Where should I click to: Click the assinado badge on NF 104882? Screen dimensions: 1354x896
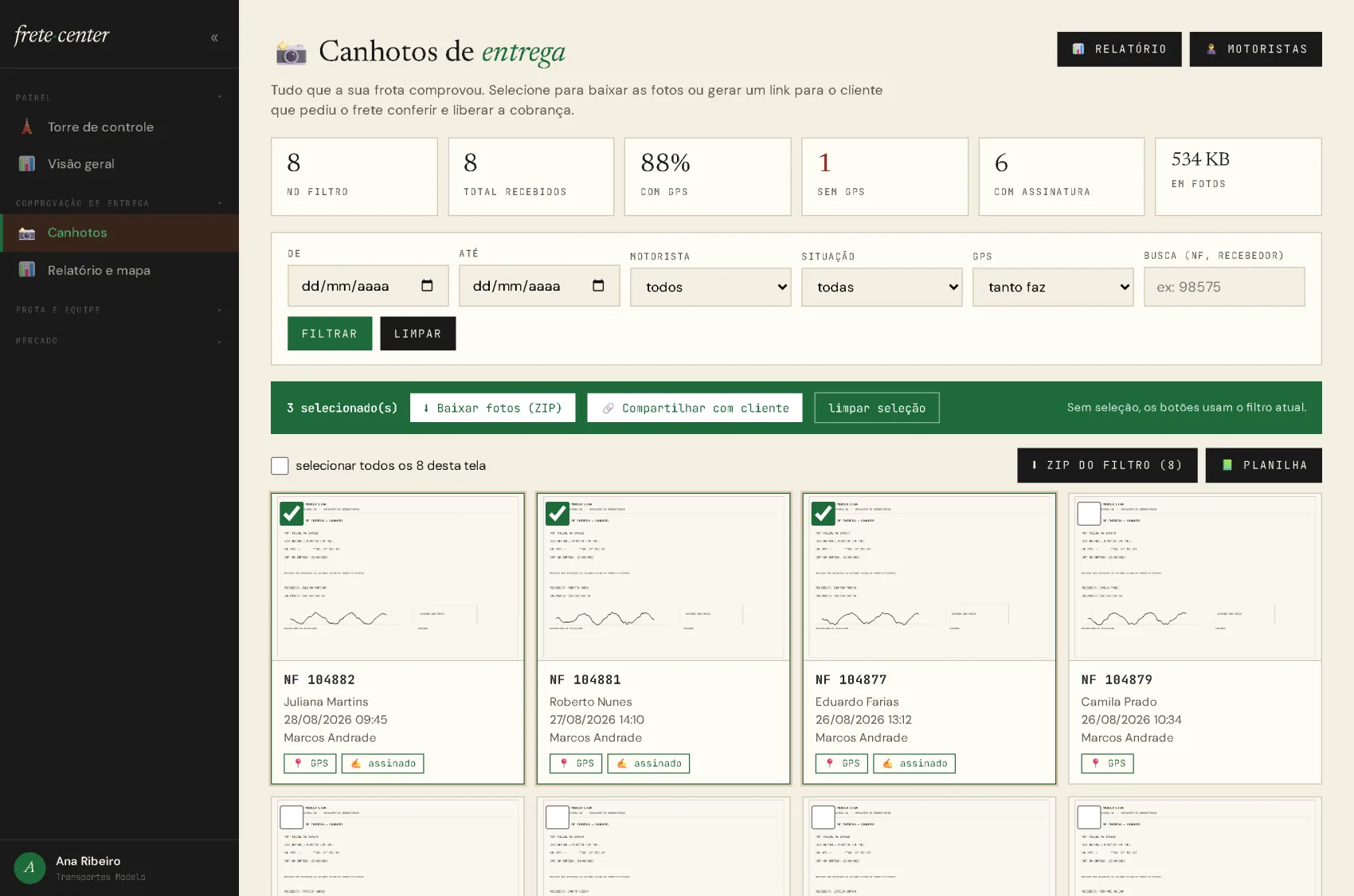[383, 763]
